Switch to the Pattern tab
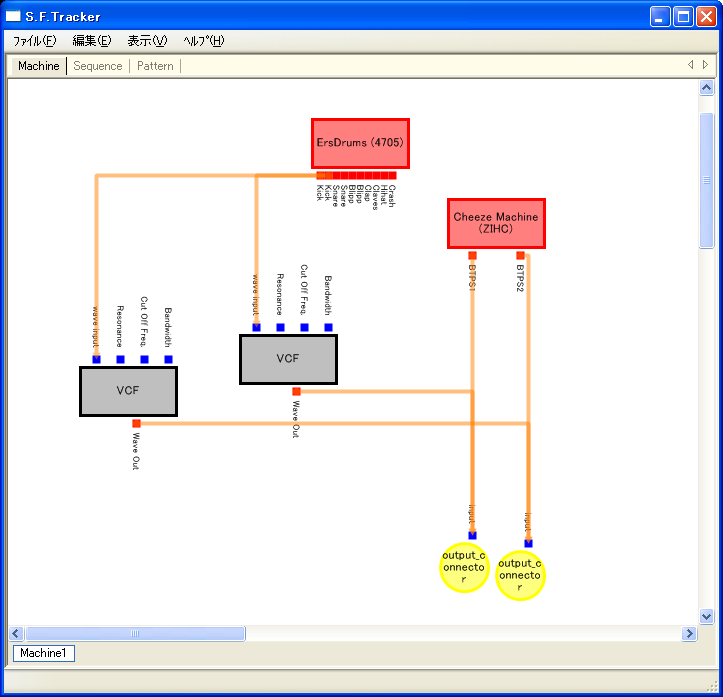Image resolution: width=723 pixels, height=697 pixels. coord(155,66)
